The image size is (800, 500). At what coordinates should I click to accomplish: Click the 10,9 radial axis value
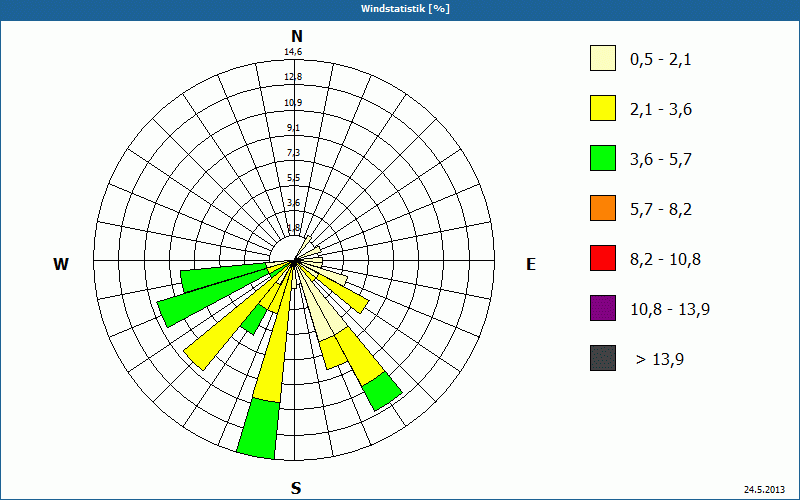(x=293, y=103)
